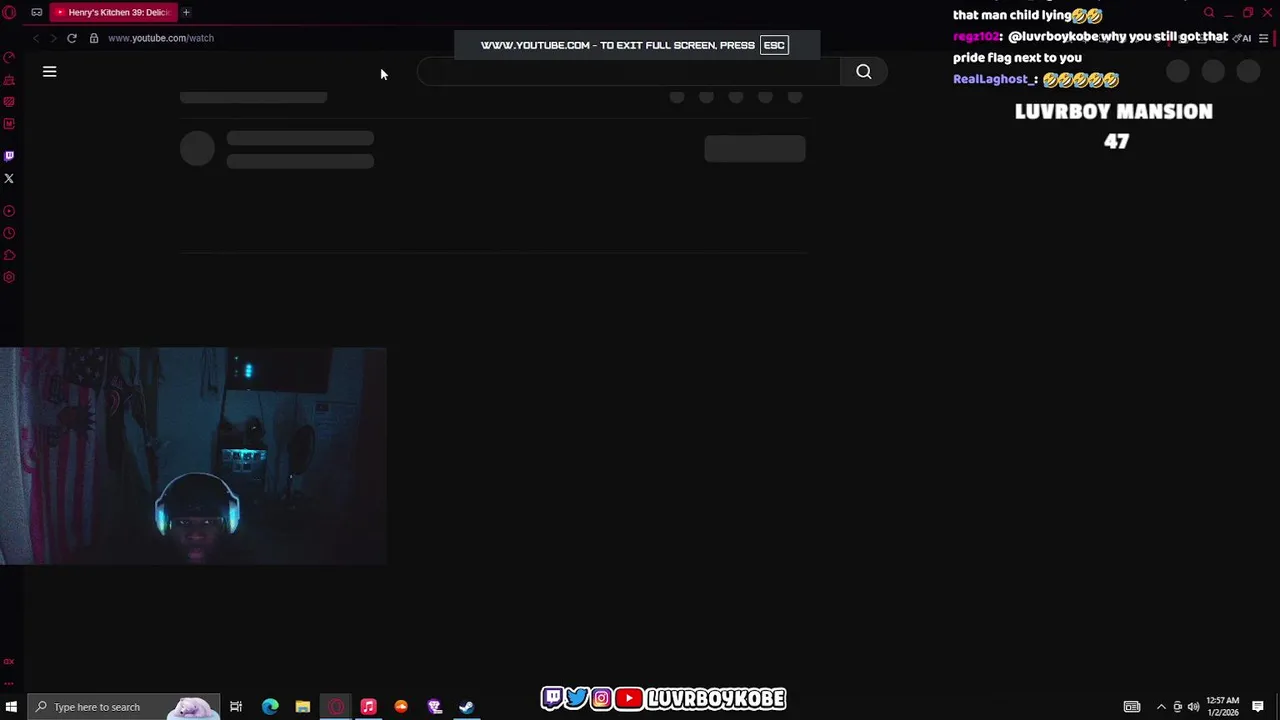The height and width of the screenshot is (720, 1280).
Task: Click the YouTube search magnifier button
Action: click(864, 72)
